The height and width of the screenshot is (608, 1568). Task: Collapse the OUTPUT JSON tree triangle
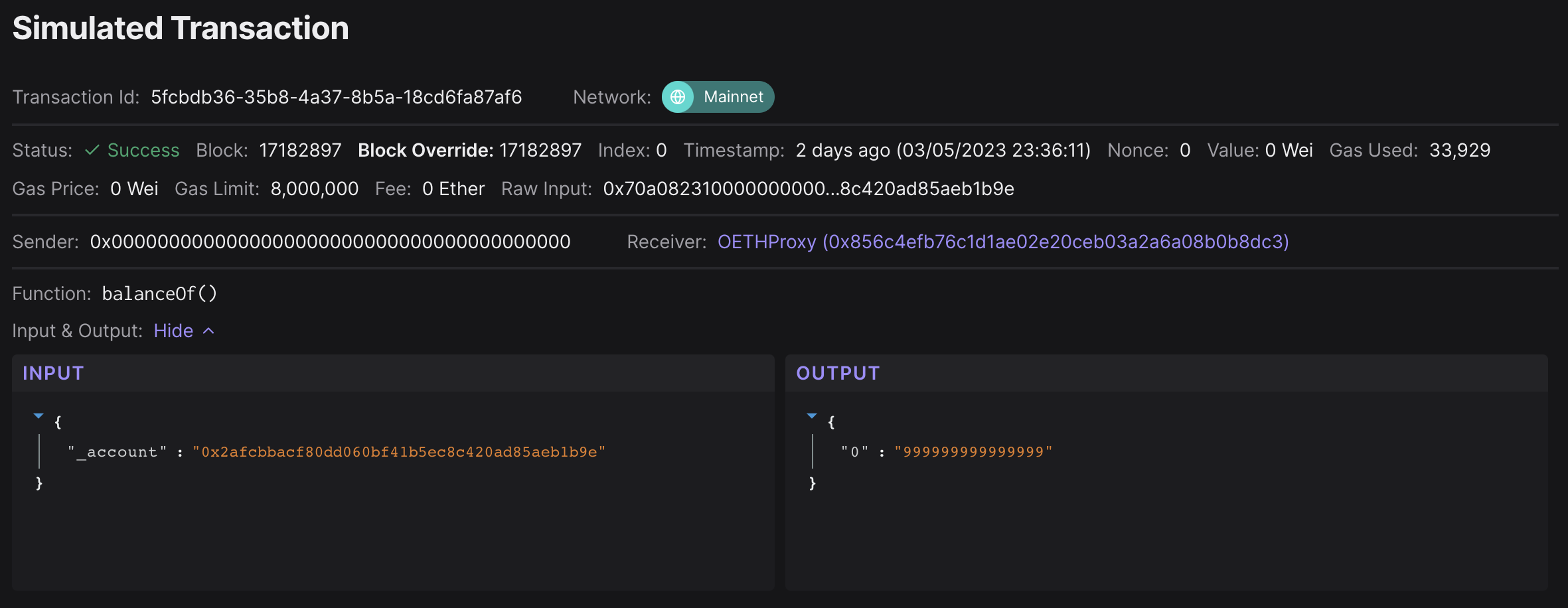point(812,416)
